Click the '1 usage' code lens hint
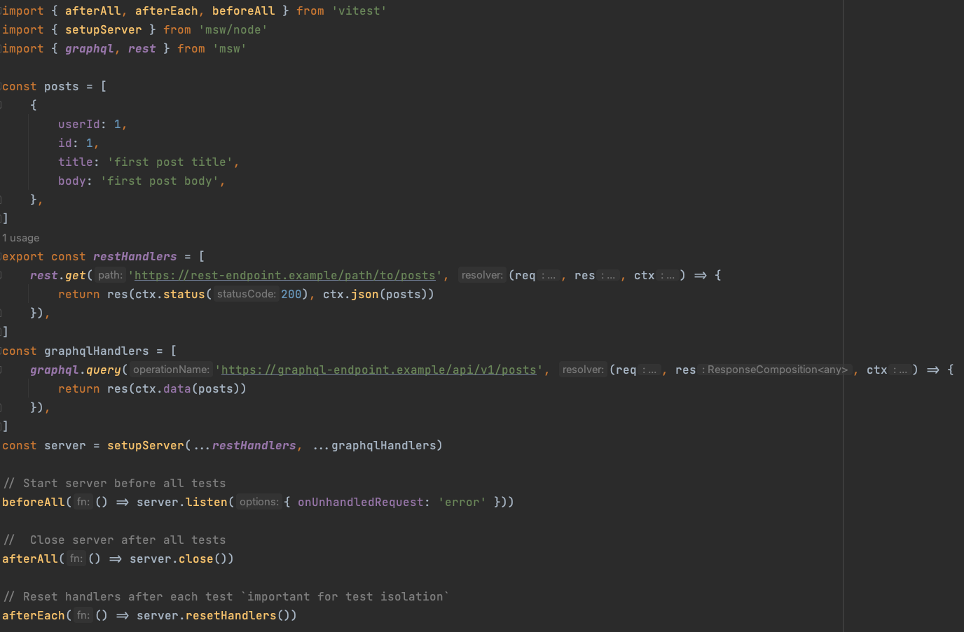 coord(21,238)
